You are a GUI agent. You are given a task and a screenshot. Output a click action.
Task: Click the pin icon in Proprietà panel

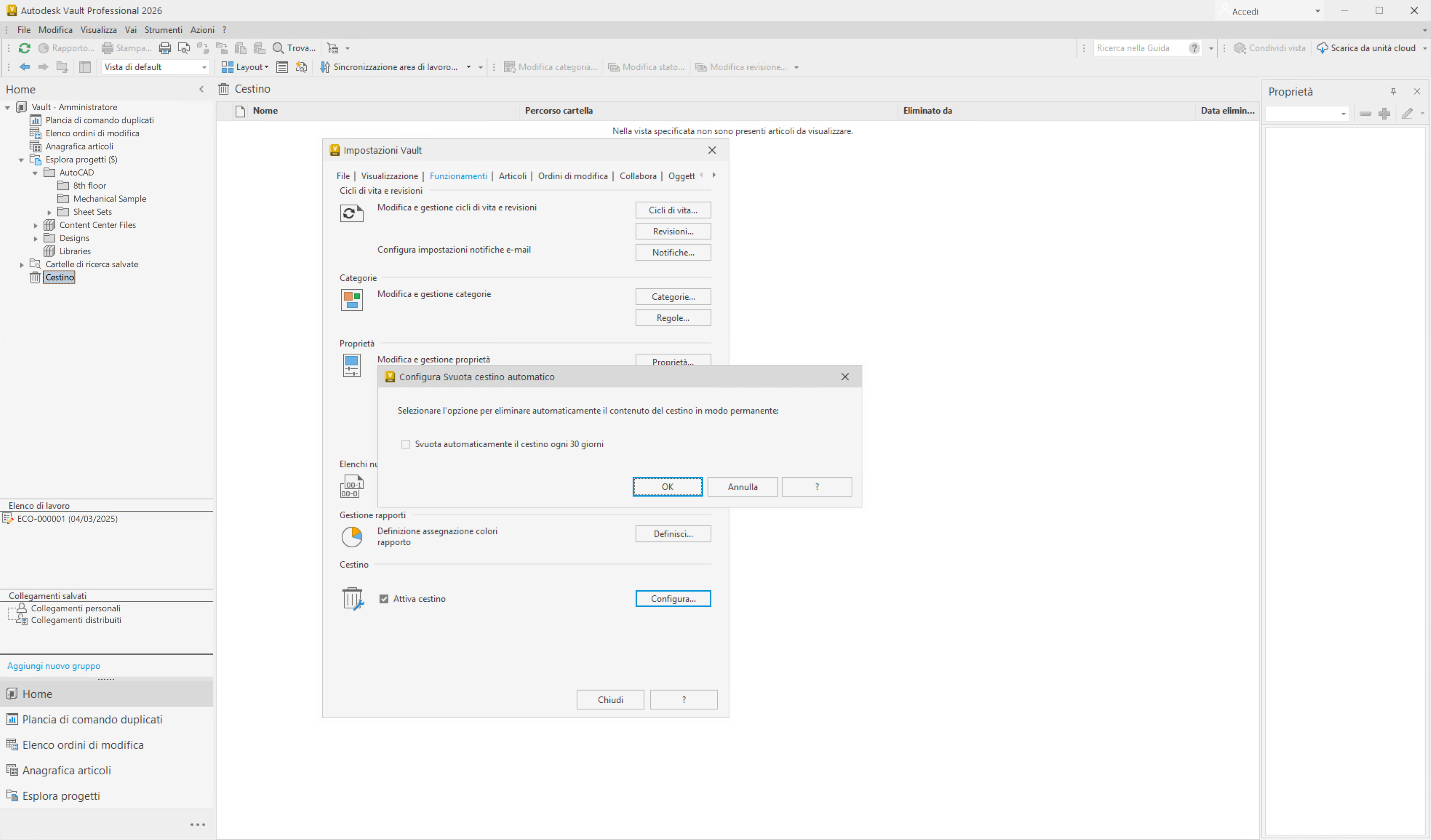coord(1393,91)
